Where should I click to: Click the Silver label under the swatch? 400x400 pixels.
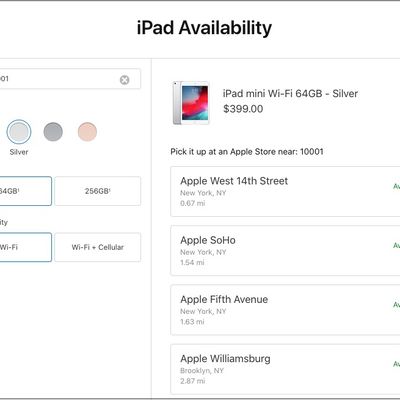[x=19, y=152]
